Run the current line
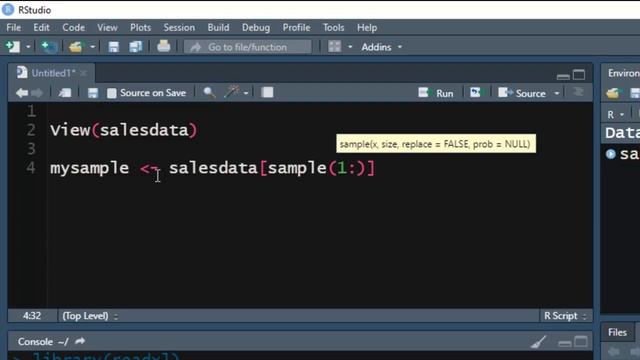This screenshot has height=360, width=640. (x=436, y=93)
